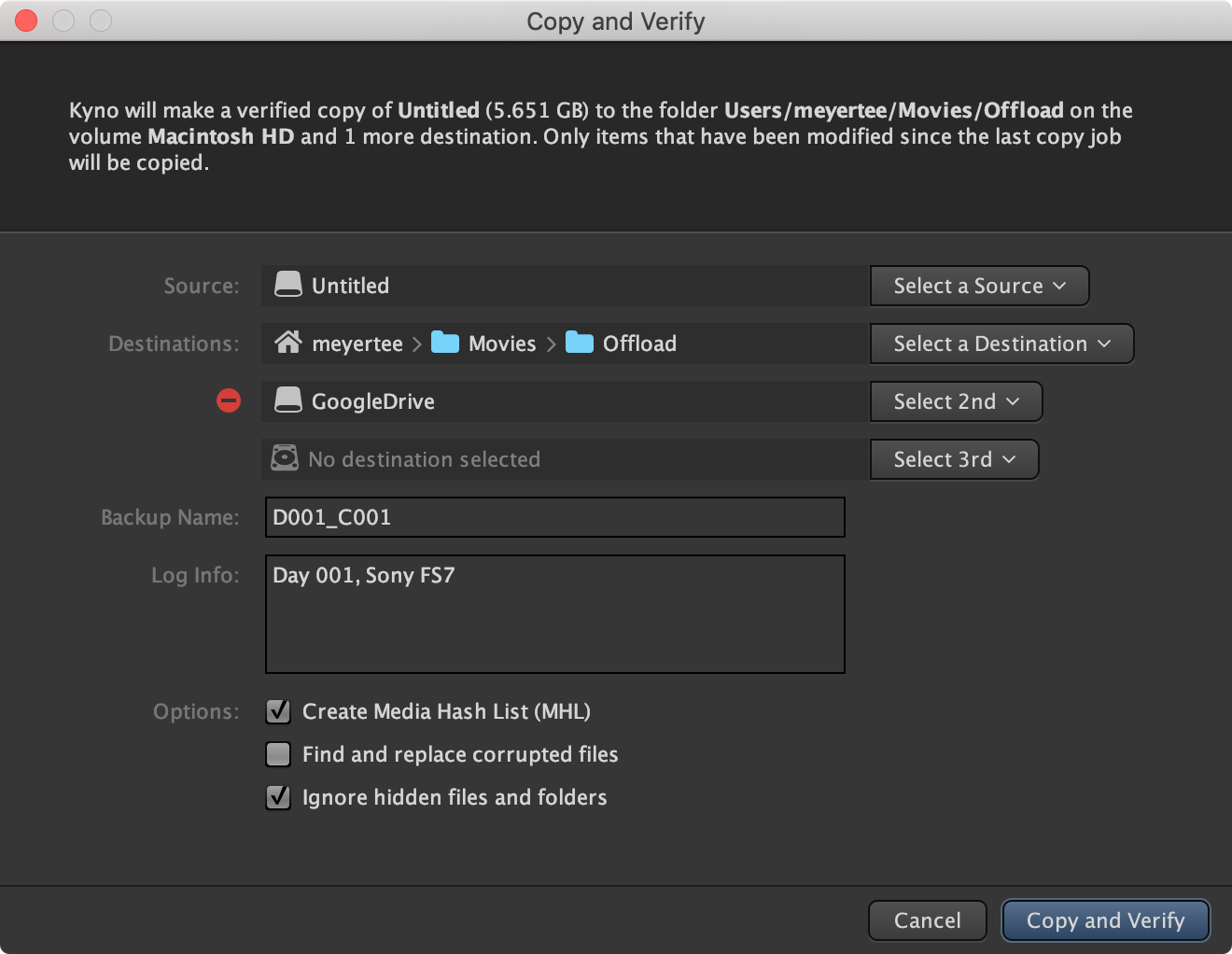Click the Offload folder icon
This screenshot has width=1232, height=954.
pos(580,343)
